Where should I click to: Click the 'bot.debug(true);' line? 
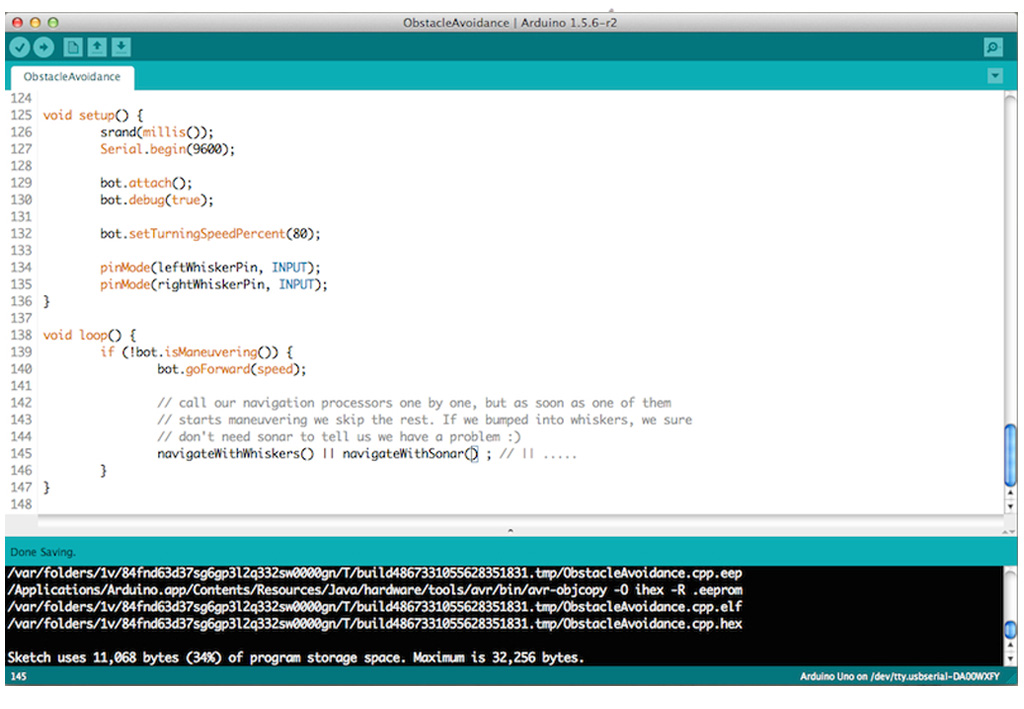(157, 200)
